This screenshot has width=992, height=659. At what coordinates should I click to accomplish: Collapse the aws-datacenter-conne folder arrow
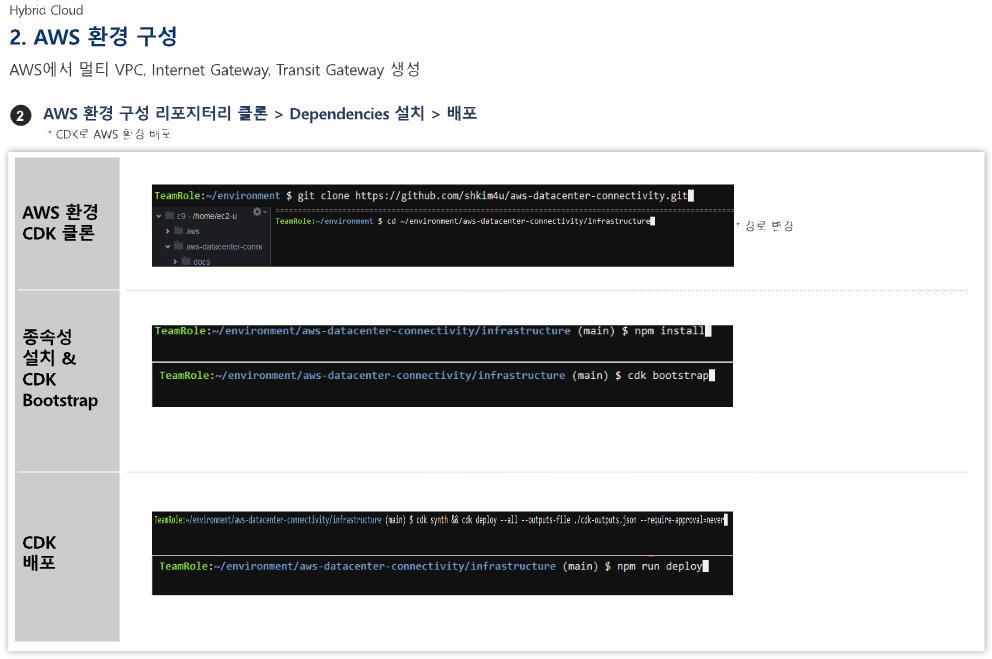(168, 247)
